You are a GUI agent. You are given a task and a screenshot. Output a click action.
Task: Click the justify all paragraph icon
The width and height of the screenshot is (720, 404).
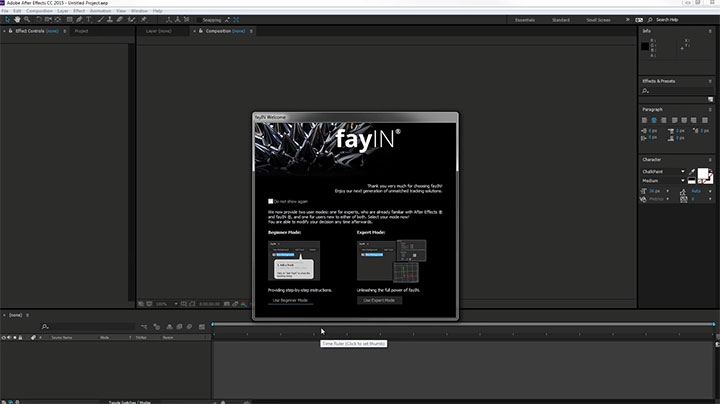point(704,120)
